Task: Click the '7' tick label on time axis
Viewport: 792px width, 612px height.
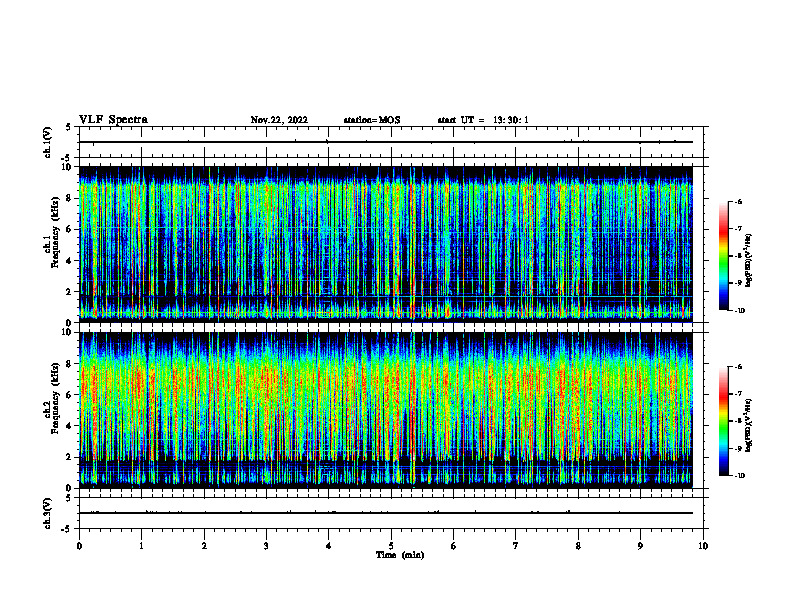Action: (516, 546)
